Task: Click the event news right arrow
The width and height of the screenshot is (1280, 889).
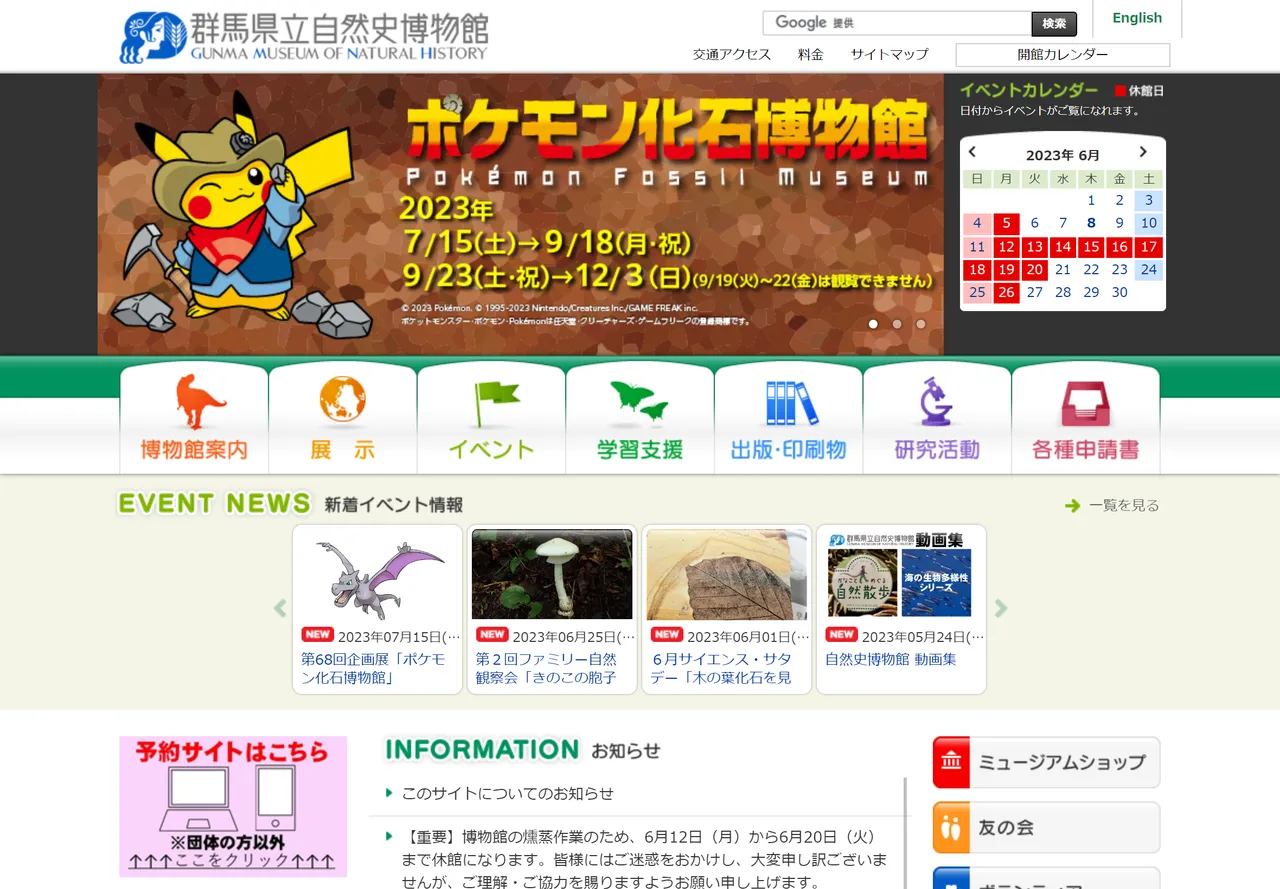Action: [1000, 608]
